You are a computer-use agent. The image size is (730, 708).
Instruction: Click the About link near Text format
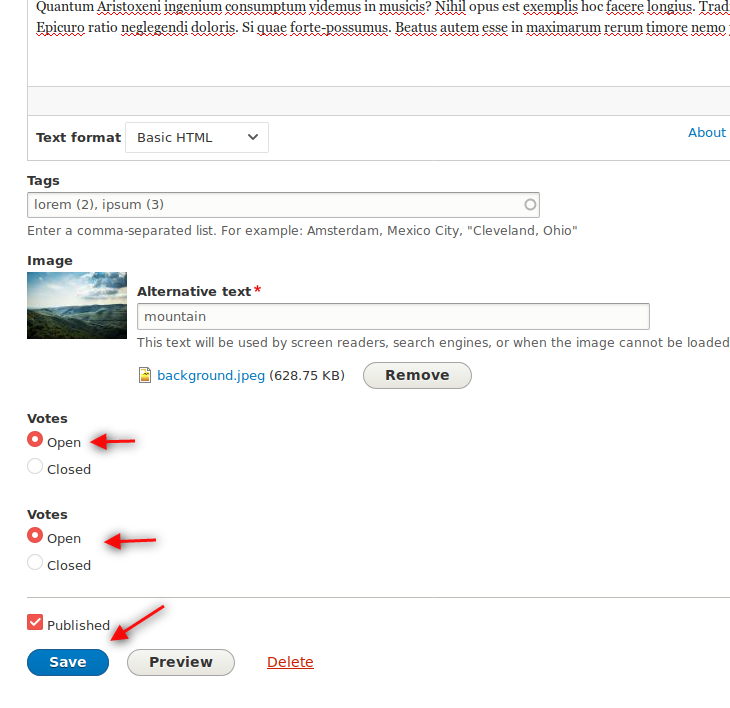pos(707,133)
